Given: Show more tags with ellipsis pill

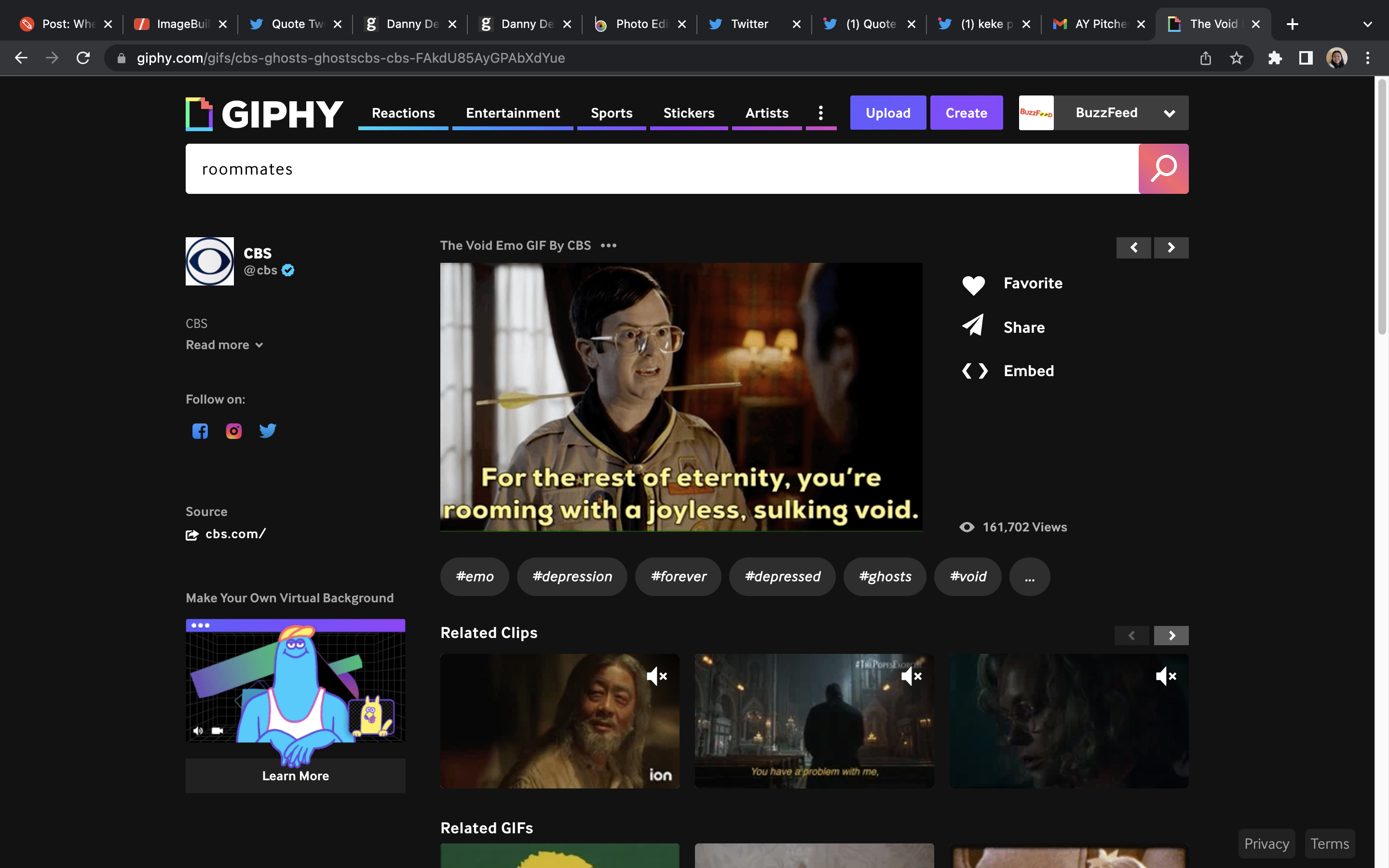Looking at the screenshot, I should [1029, 577].
